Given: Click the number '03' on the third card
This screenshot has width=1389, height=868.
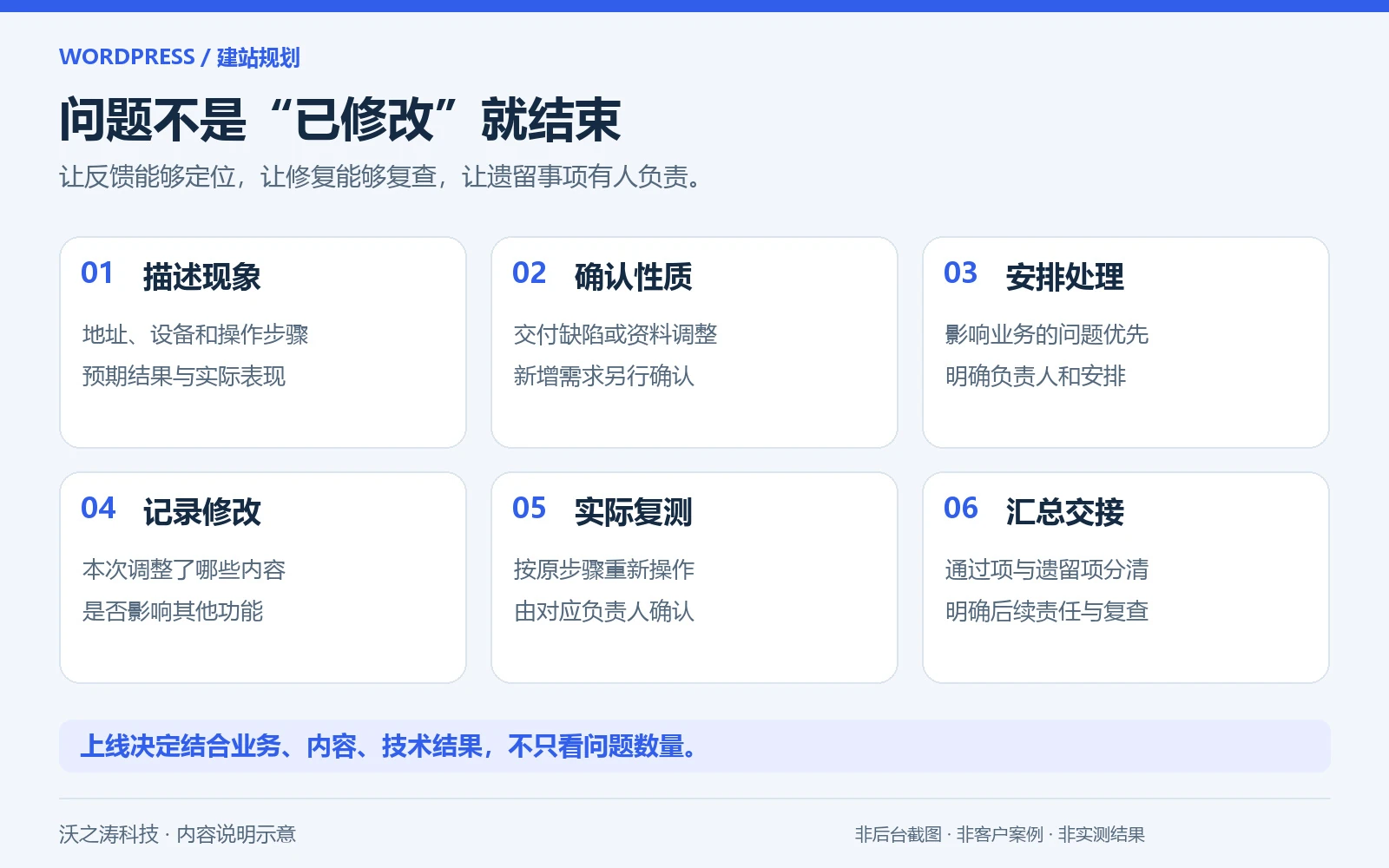Looking at the screenshot, I should tap(960, 273).
